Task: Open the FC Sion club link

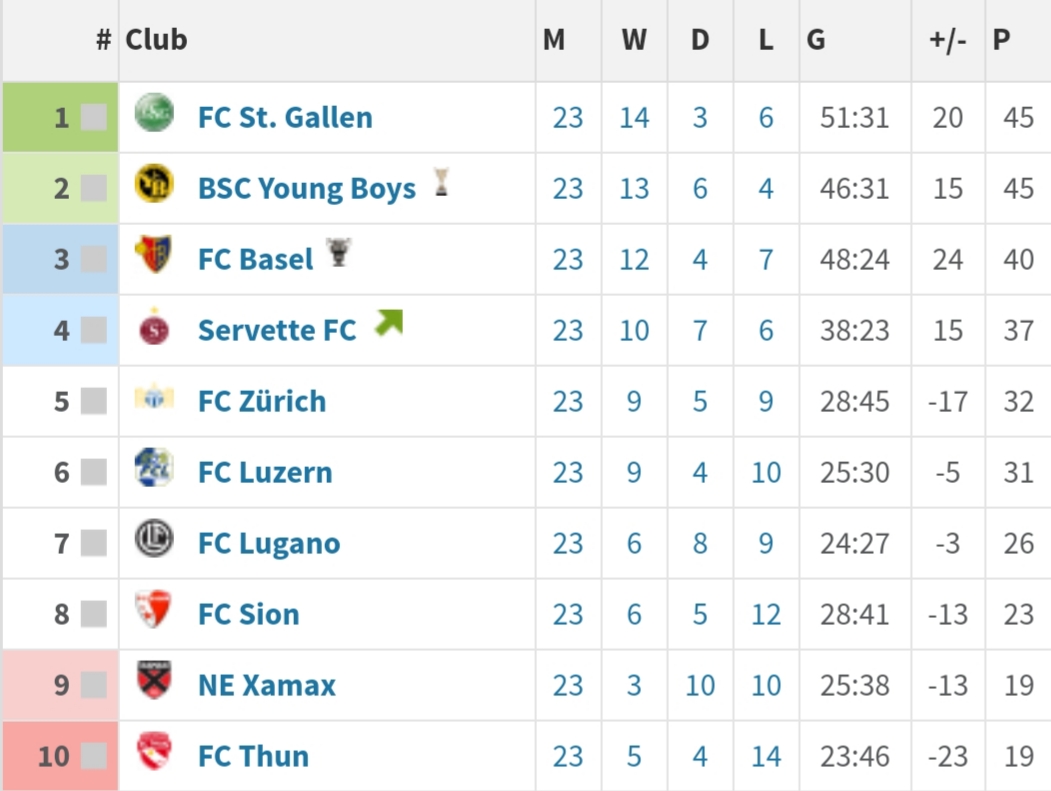Action: pos(249,614)
